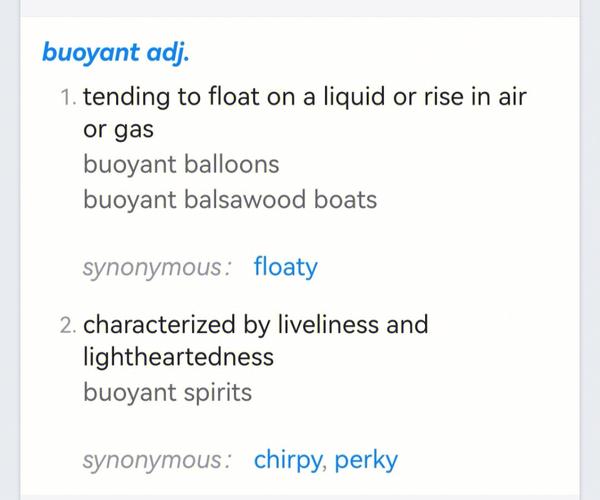Open the synonym link 'floaty'
This screenshot has width=600, height=500.
[285, 267]
